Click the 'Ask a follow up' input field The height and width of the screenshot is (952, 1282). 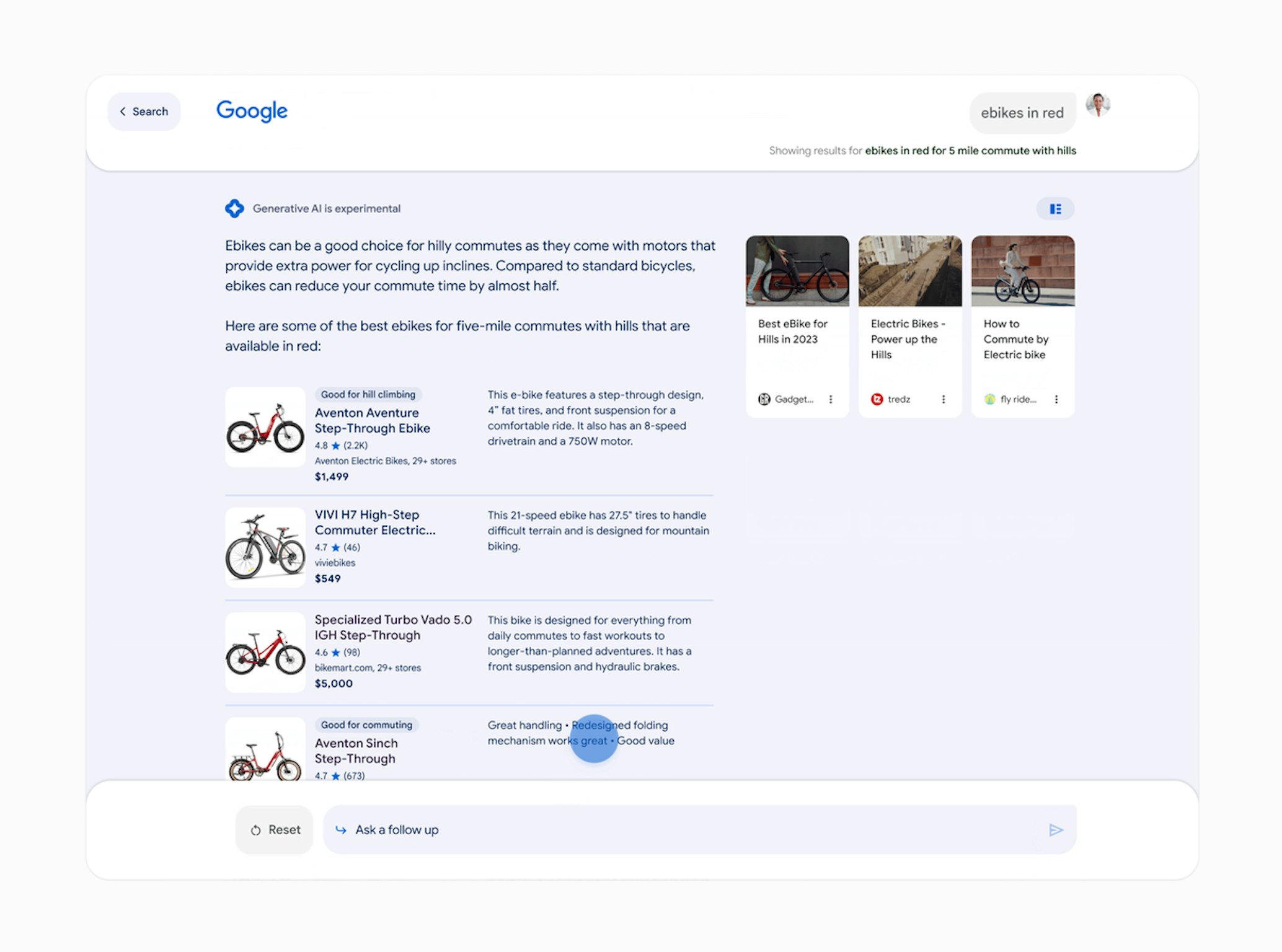pyautogui.click(x=699, y=830)
